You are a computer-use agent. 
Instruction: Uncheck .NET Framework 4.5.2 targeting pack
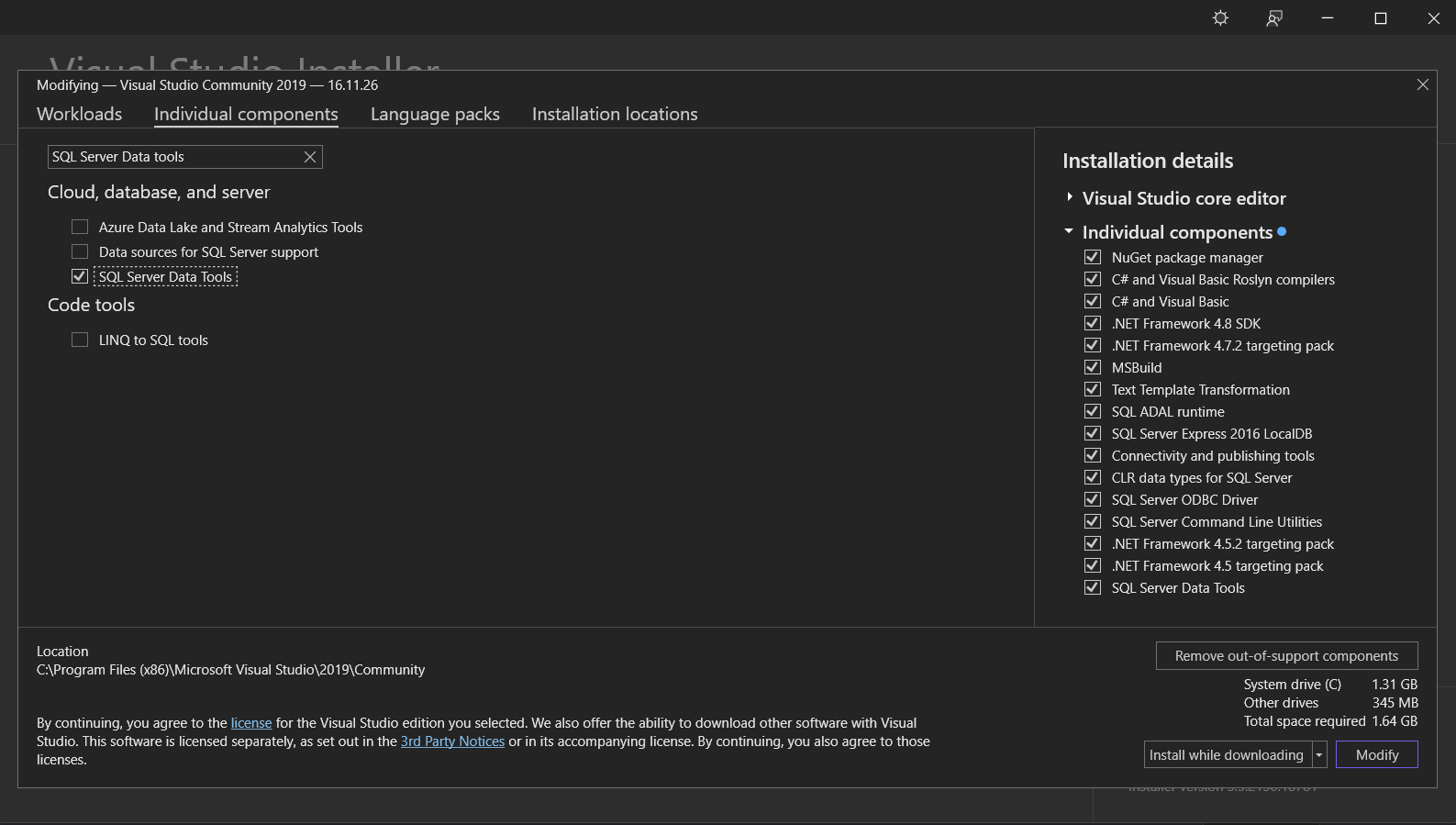click(x=1092, y=543)
